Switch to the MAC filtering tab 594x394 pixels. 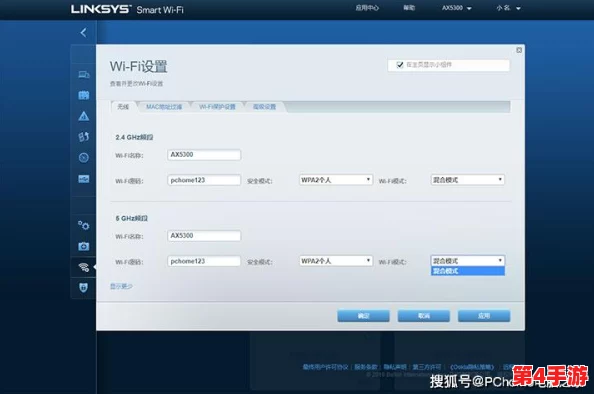coord(164,107)
